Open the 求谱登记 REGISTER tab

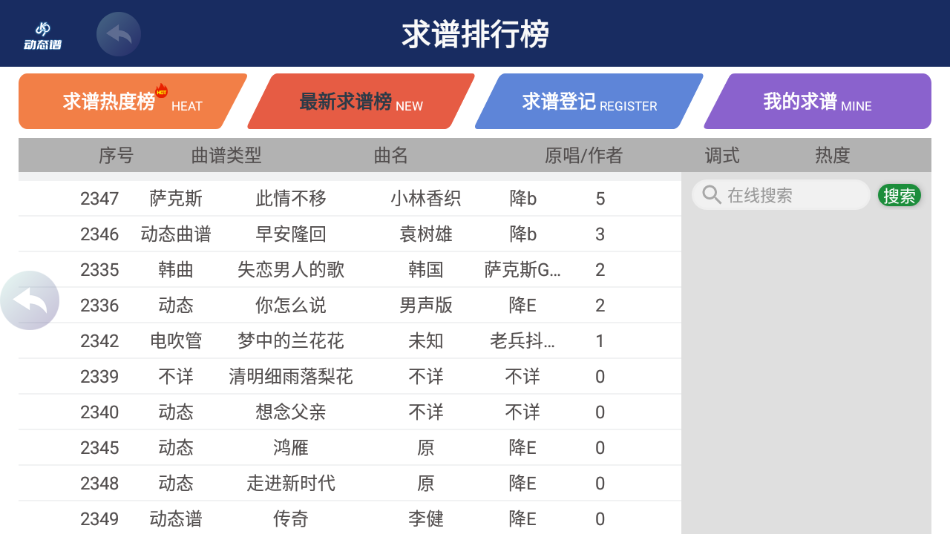pos(588,102)
